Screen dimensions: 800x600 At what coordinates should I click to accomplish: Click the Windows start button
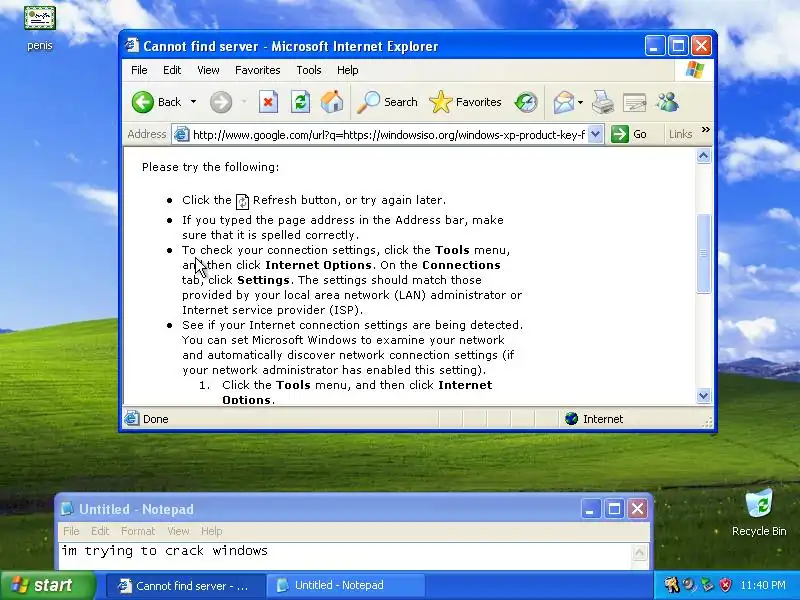click(47, 585)
